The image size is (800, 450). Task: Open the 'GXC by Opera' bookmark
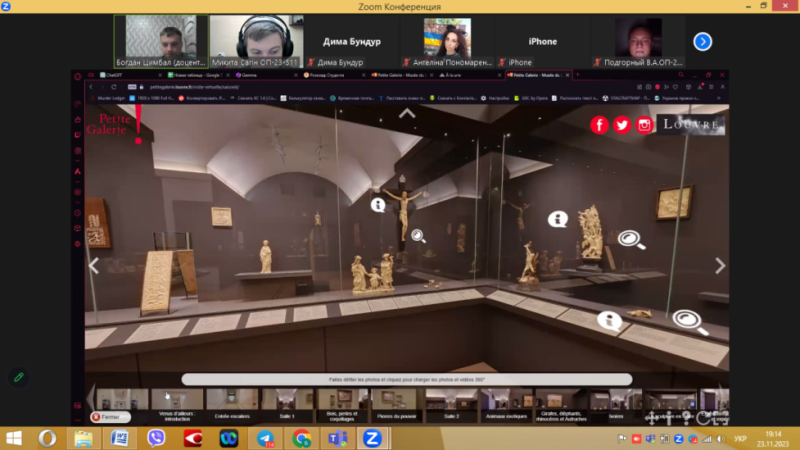(531, 98)
